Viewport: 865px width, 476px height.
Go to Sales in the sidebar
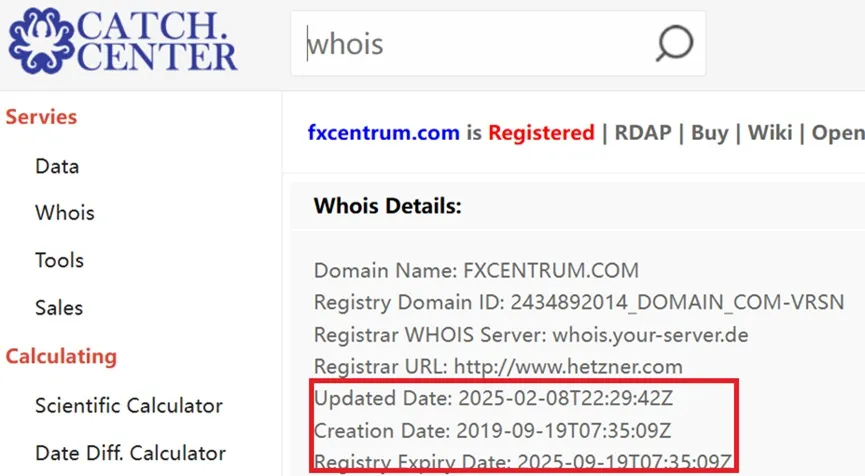pyautogui.click(x=59, y=307)
